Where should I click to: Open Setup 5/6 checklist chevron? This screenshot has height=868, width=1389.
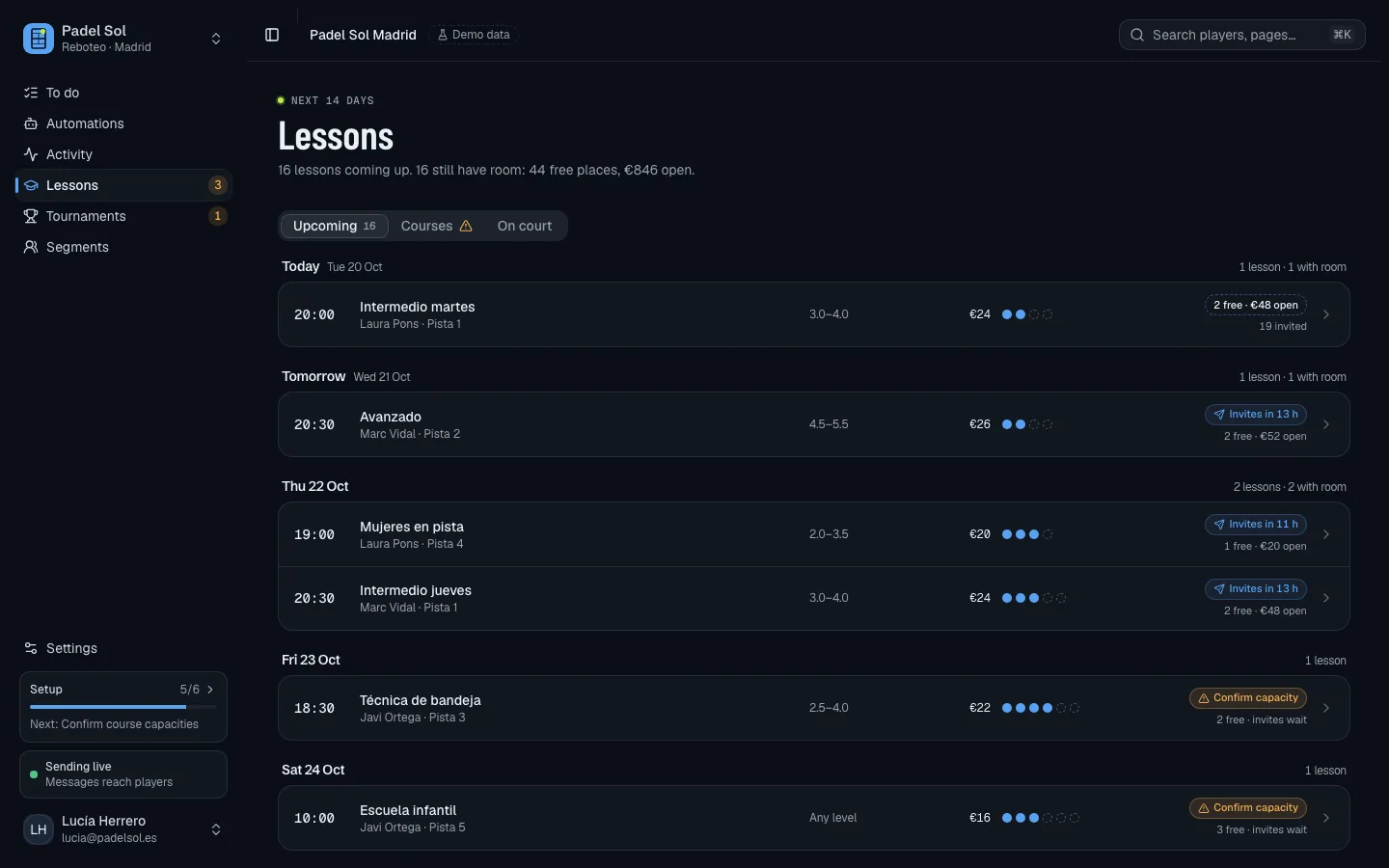[210, 690]
